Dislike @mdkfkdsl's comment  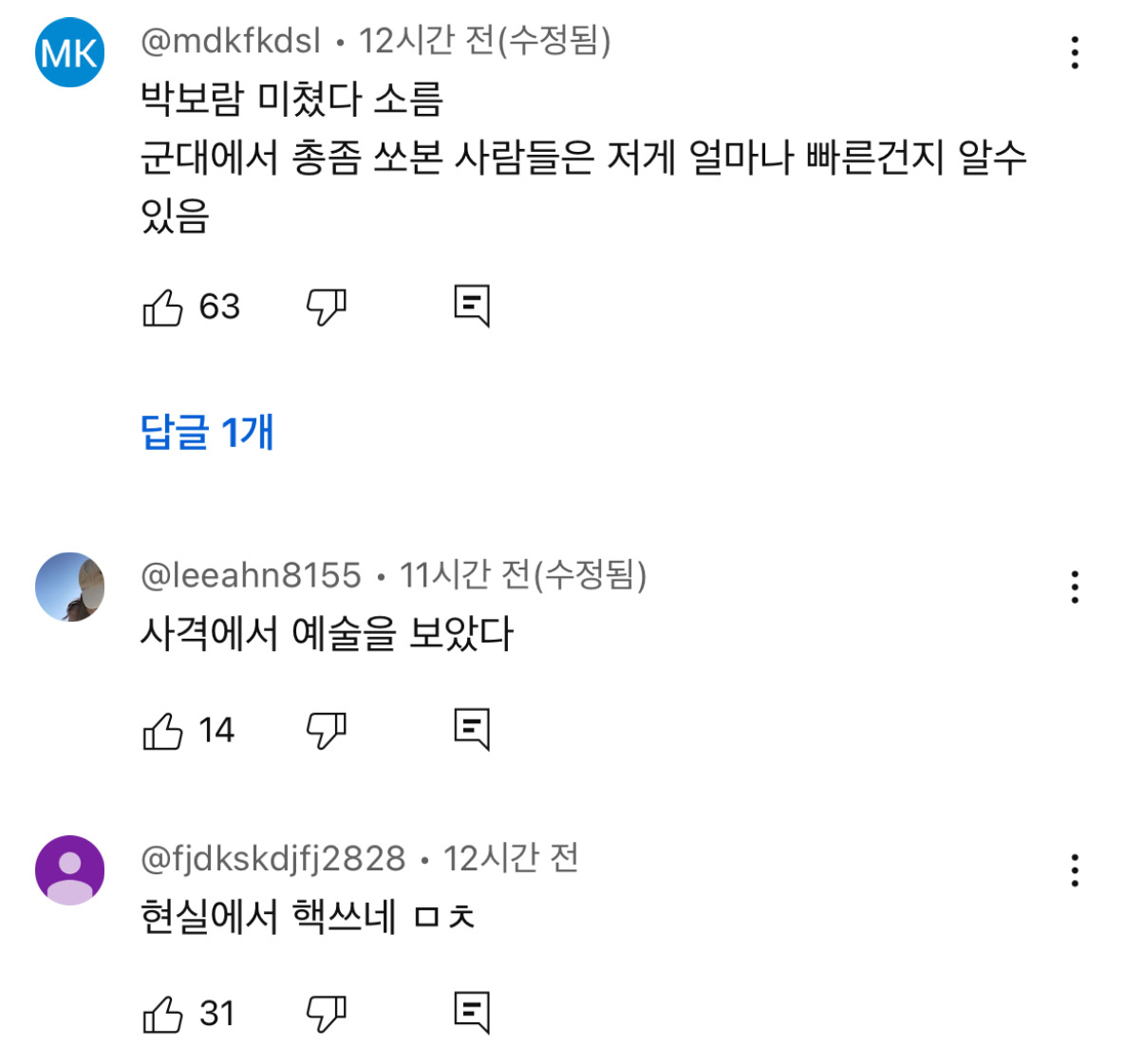click(x=323, y=306)
